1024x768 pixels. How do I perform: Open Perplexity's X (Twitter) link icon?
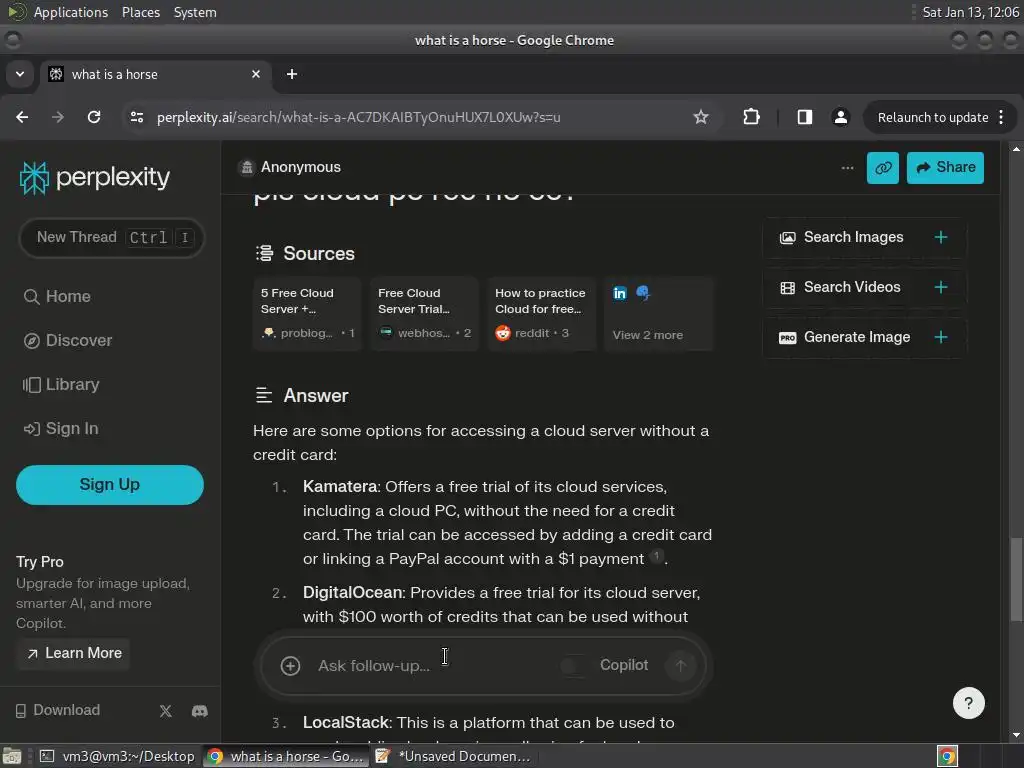tap(166, 711)
